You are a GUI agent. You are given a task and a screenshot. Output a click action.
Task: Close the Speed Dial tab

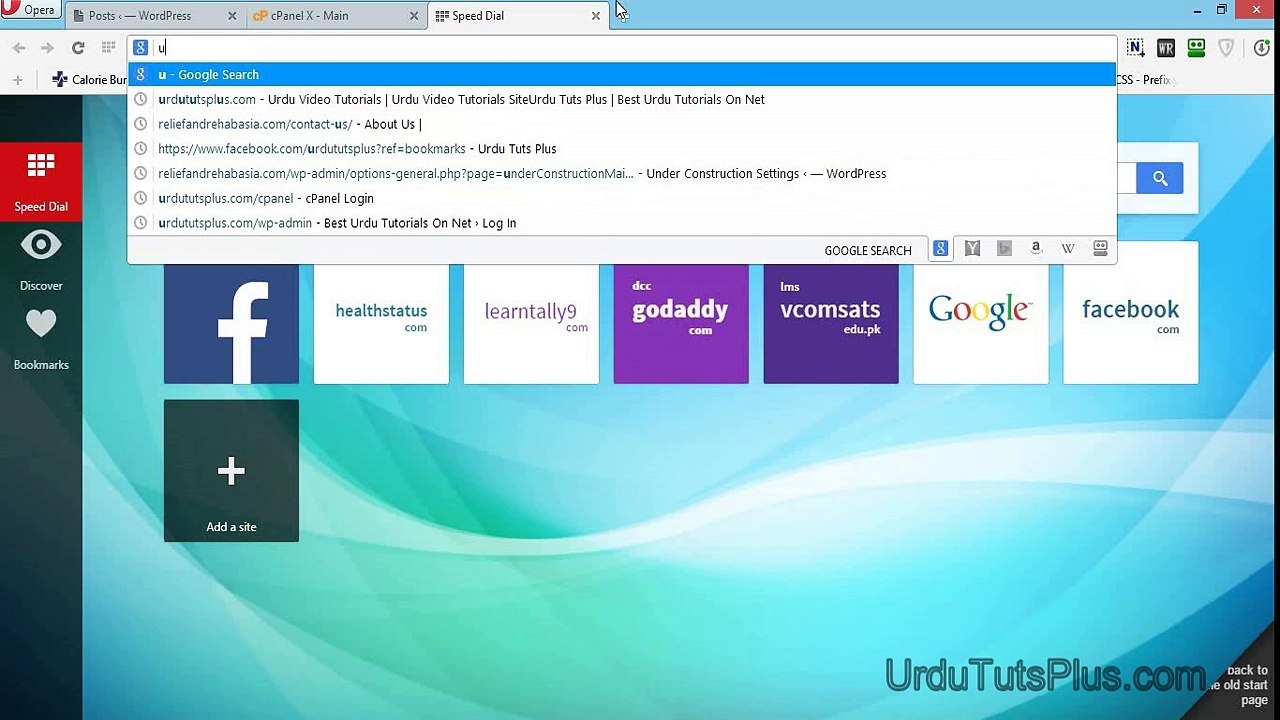595,16
